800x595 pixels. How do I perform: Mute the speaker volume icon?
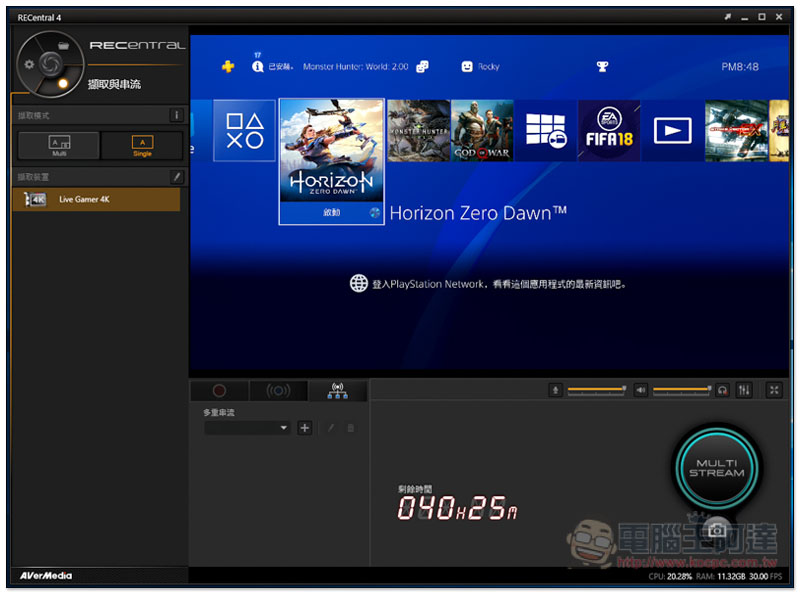(x=640, y=390)
